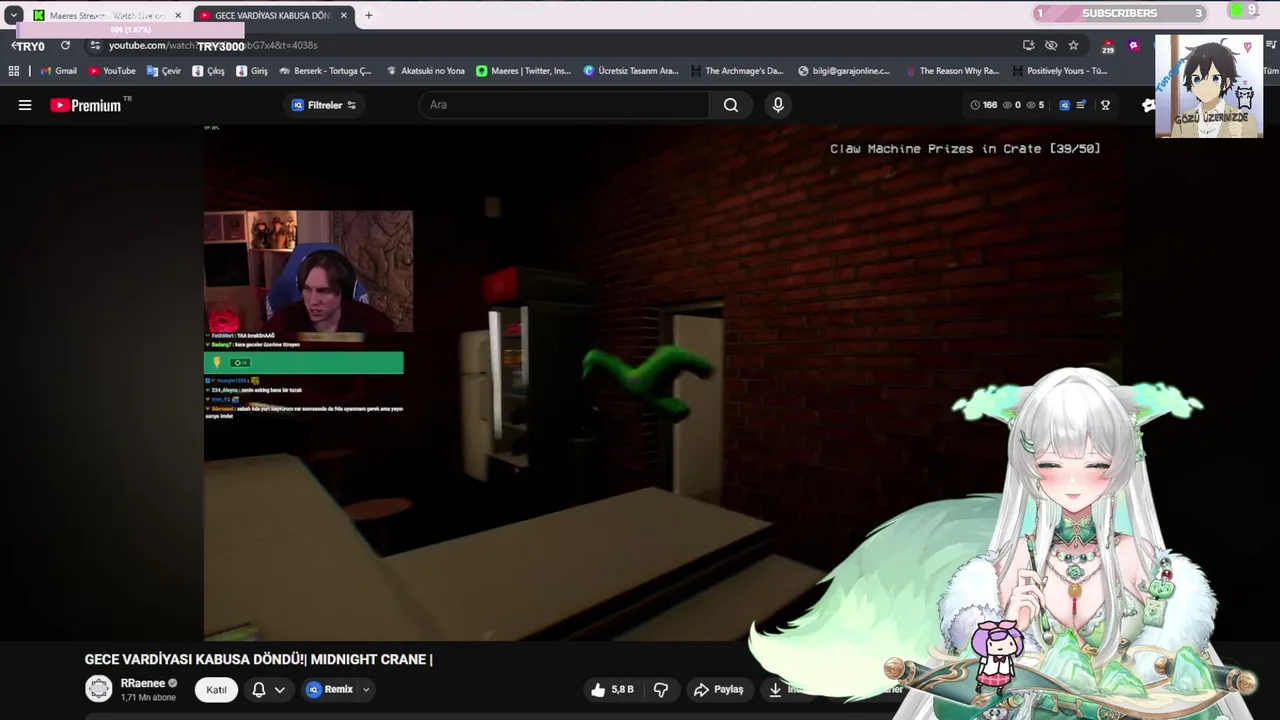Screen dimensions: 1280x720
Task: Open the trophy icon in header
Action: coord(1105,105)
